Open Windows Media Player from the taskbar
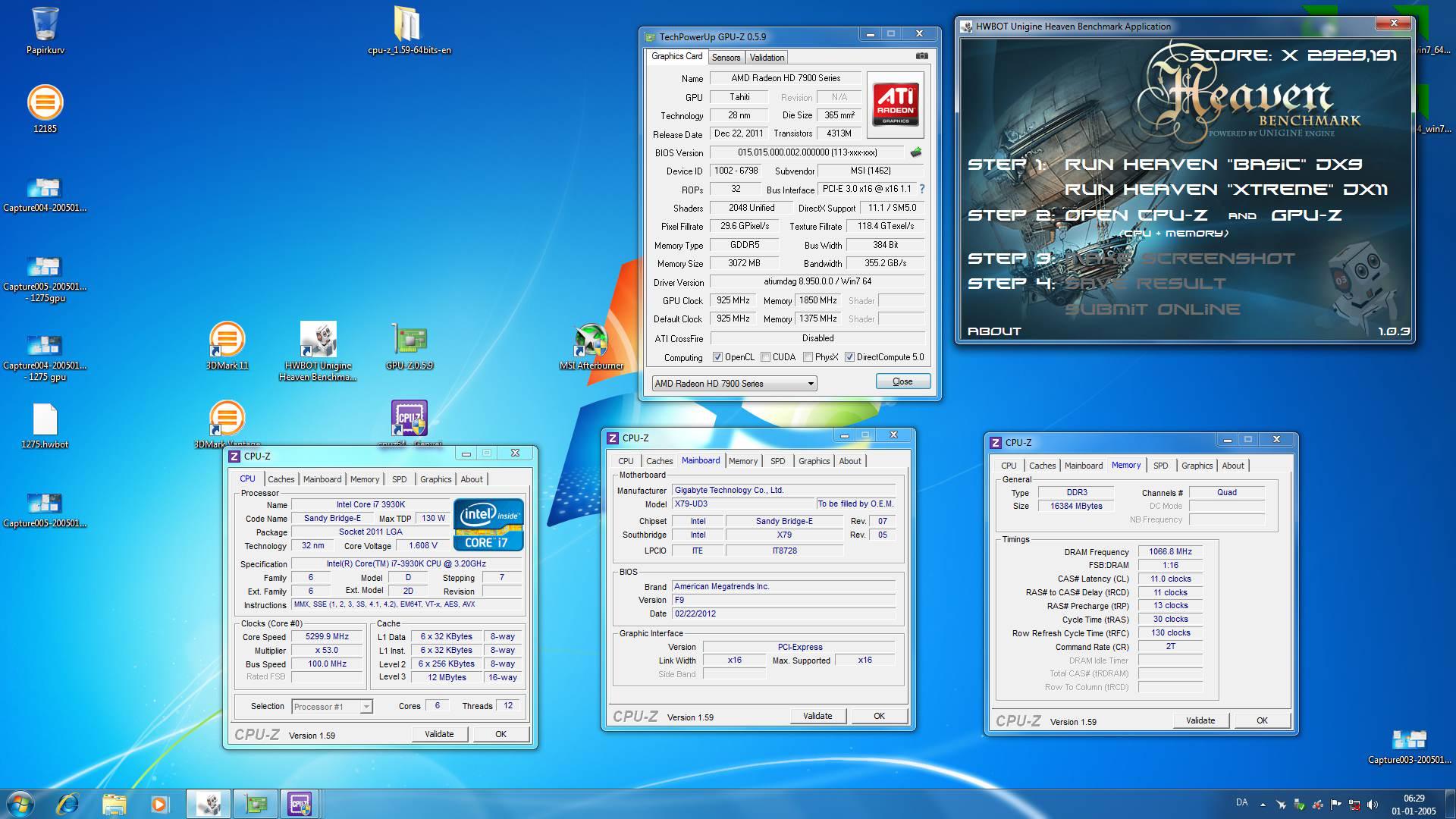This screenshot has width=1456, height=819. click(x=159, y=803)
